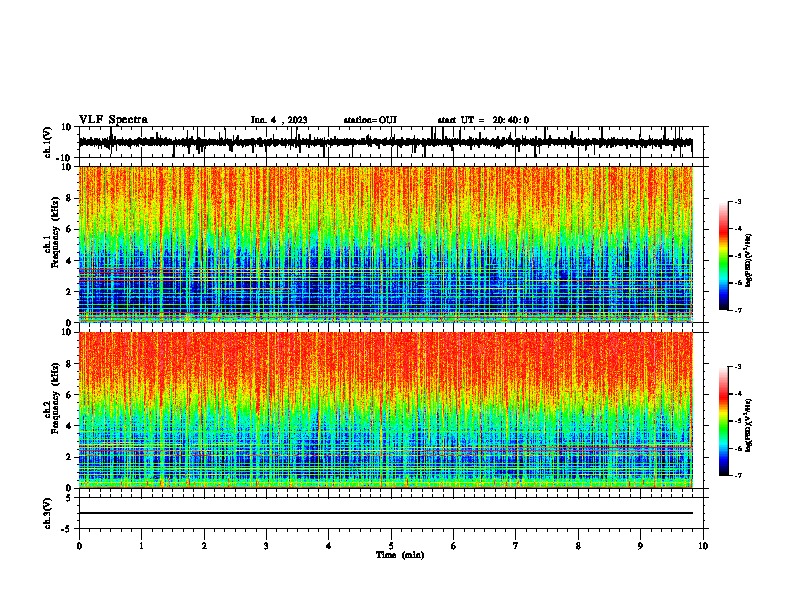Click the ch.1 voltage waveform trace
This screenshot has width=792, height=612.
click(385, 142)
